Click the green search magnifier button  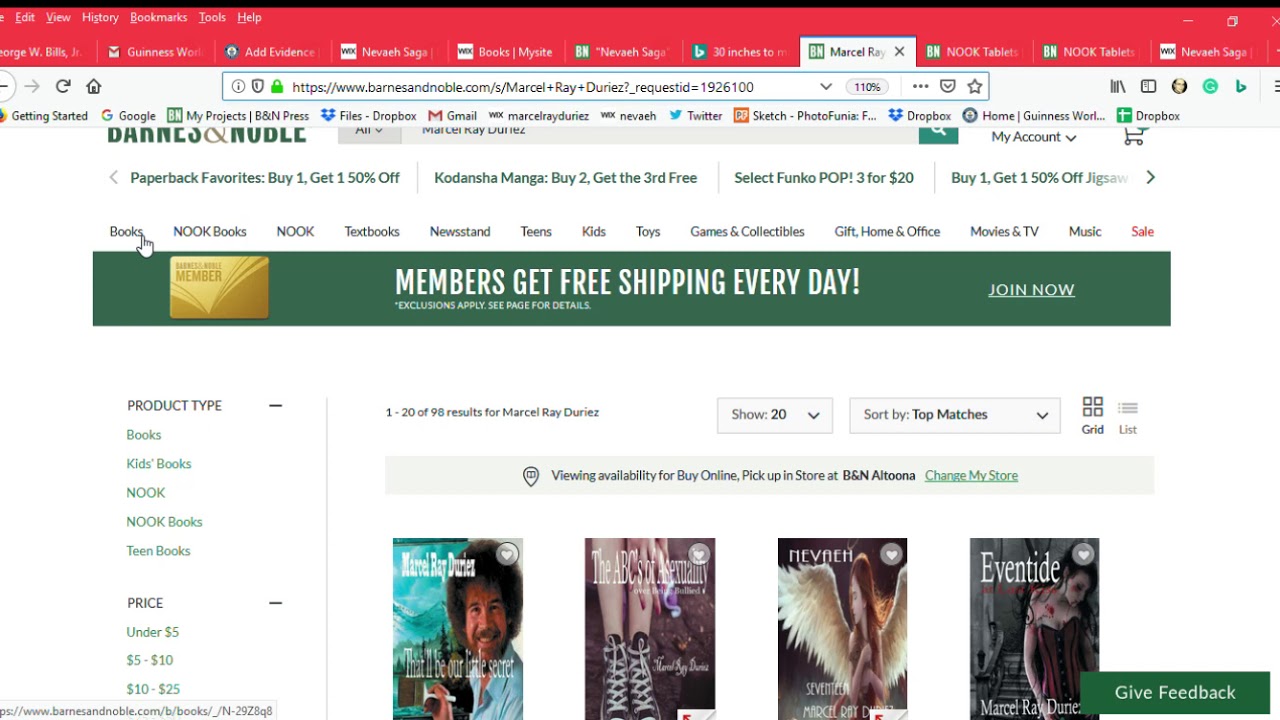click(938, 134)
